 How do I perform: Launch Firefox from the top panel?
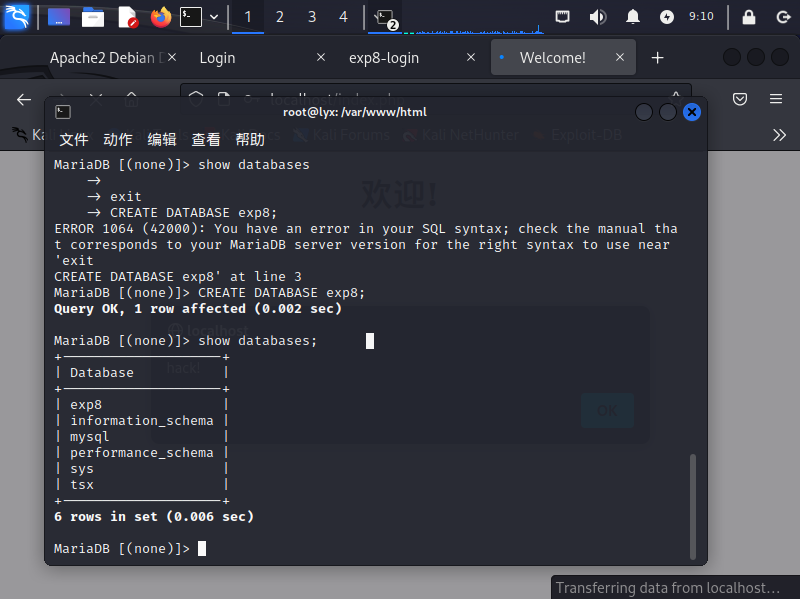coord(161,17)
